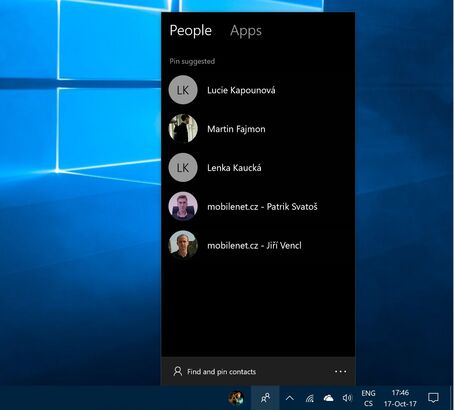Click the ENG CS language indicator
Viewport: 454px width, 410px height.
(368, 398)
